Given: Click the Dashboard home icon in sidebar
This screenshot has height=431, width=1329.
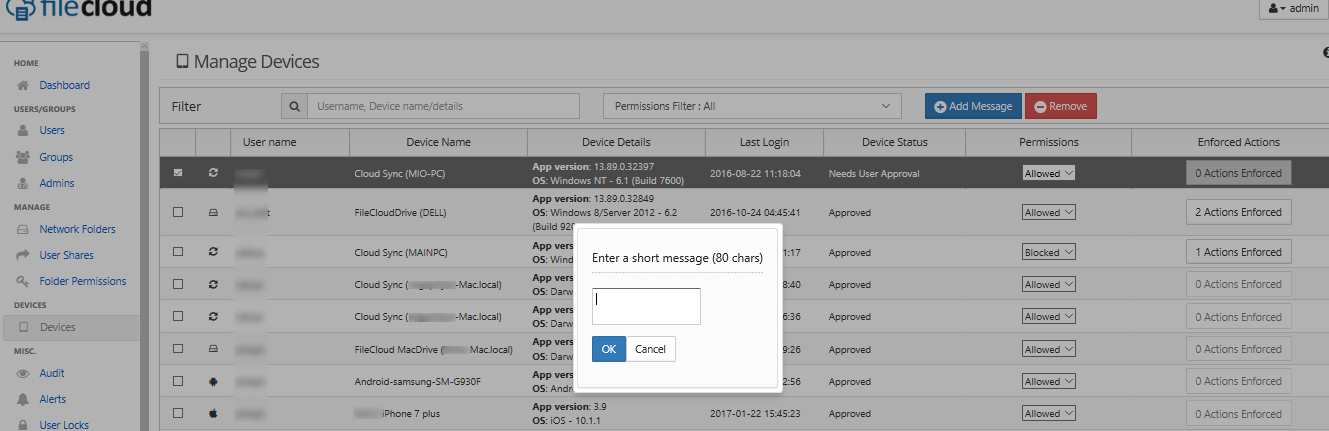Looking at the screenshot, I should tap(22, 86).
